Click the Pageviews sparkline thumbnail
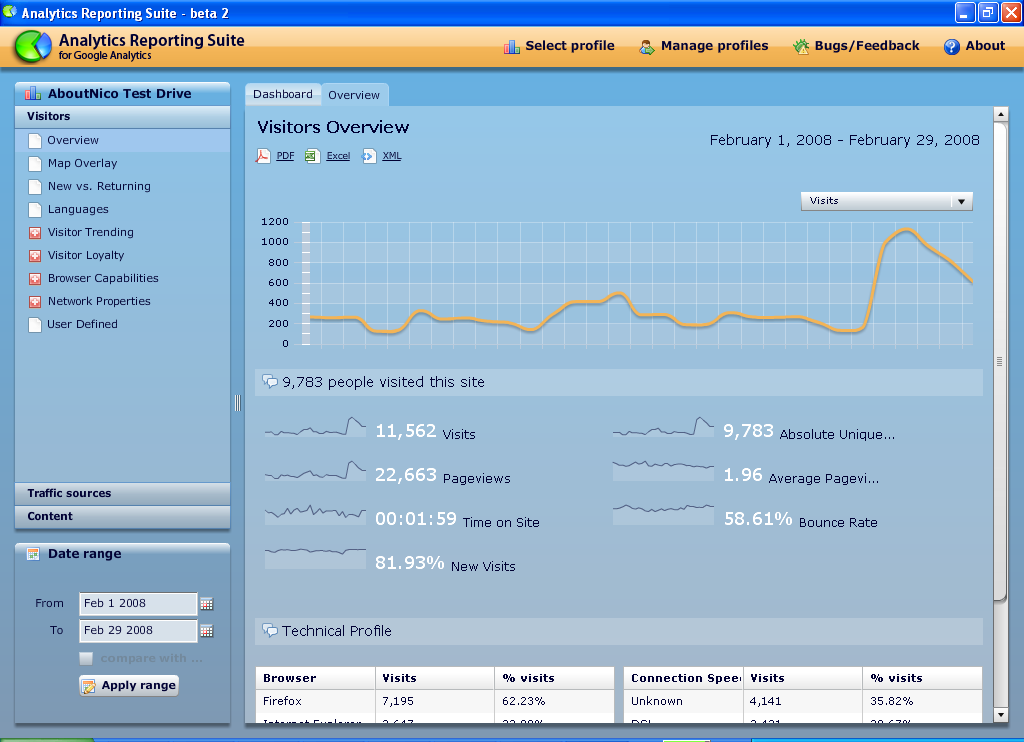Viewport: 1024px width, 742px height. [x=315, y=471]
